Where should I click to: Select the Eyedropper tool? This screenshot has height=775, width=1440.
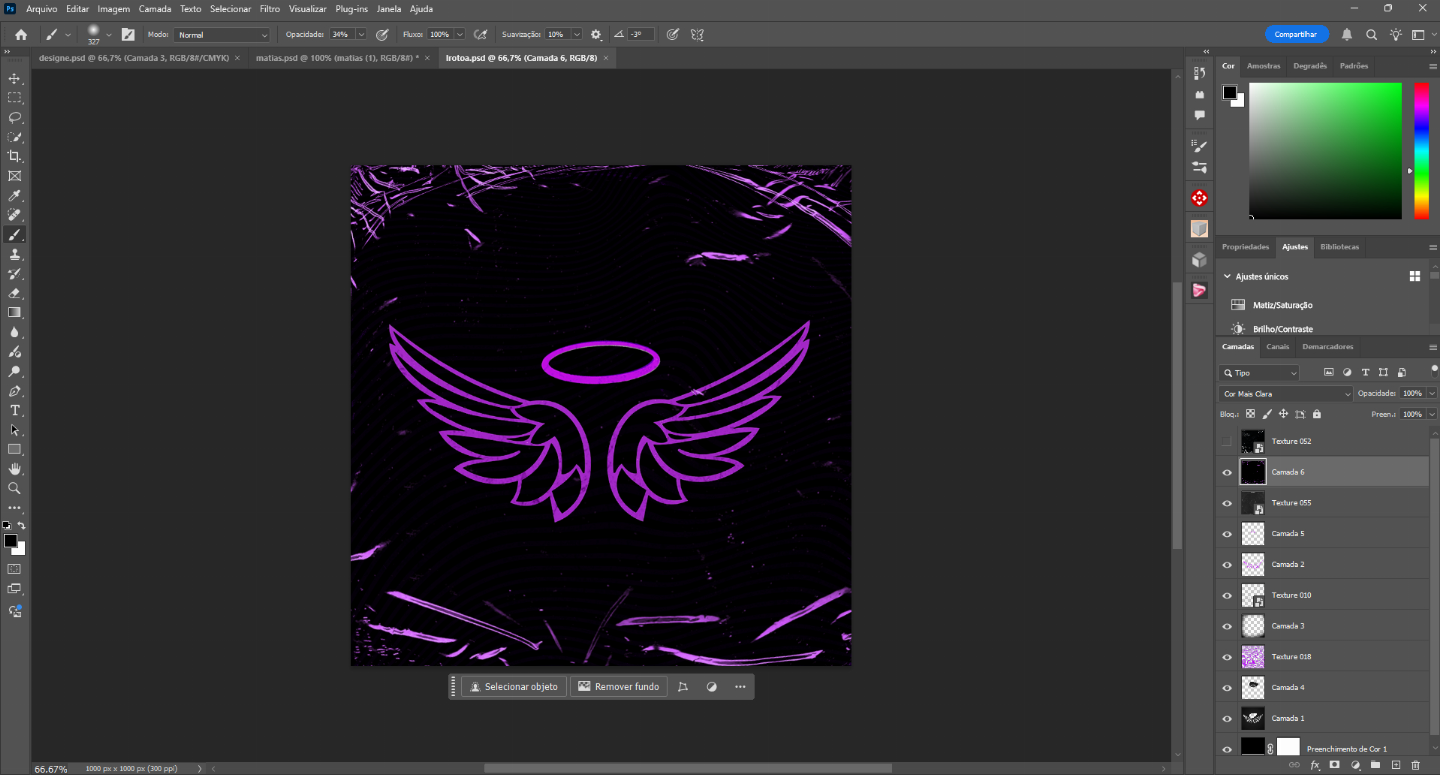(x=15, y=195)
